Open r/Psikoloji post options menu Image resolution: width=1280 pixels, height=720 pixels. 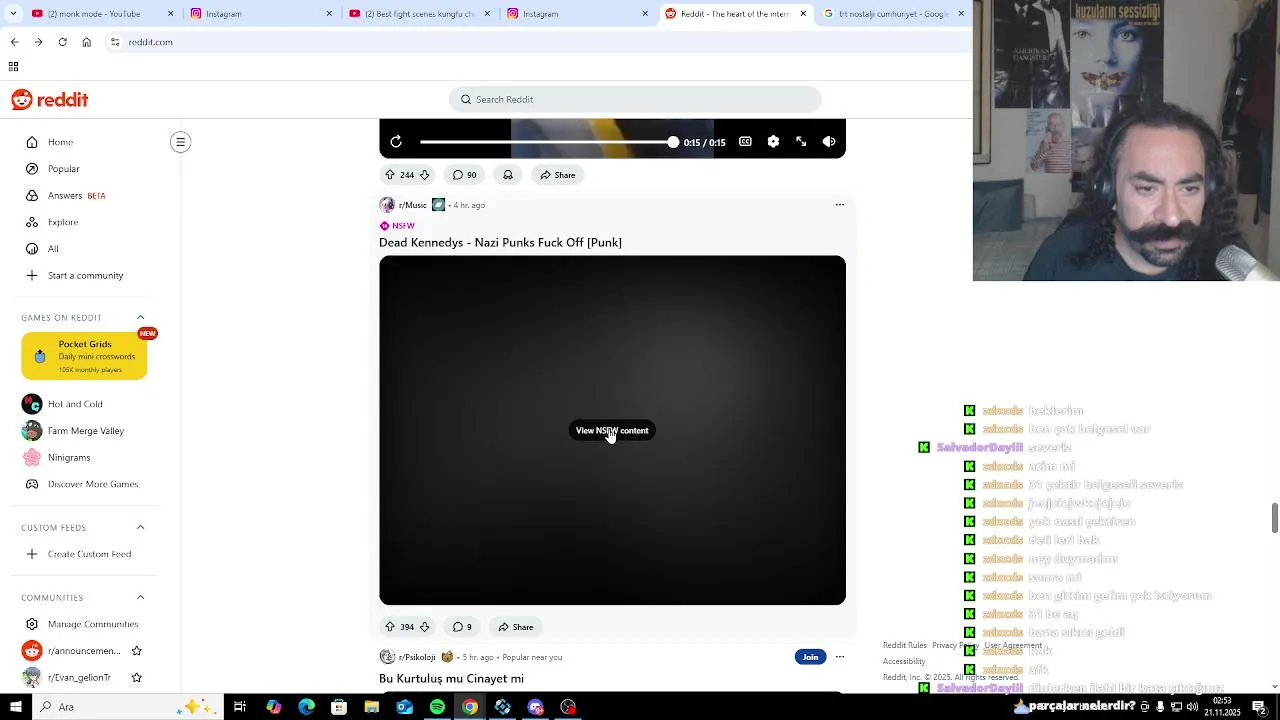pos(840,657)
